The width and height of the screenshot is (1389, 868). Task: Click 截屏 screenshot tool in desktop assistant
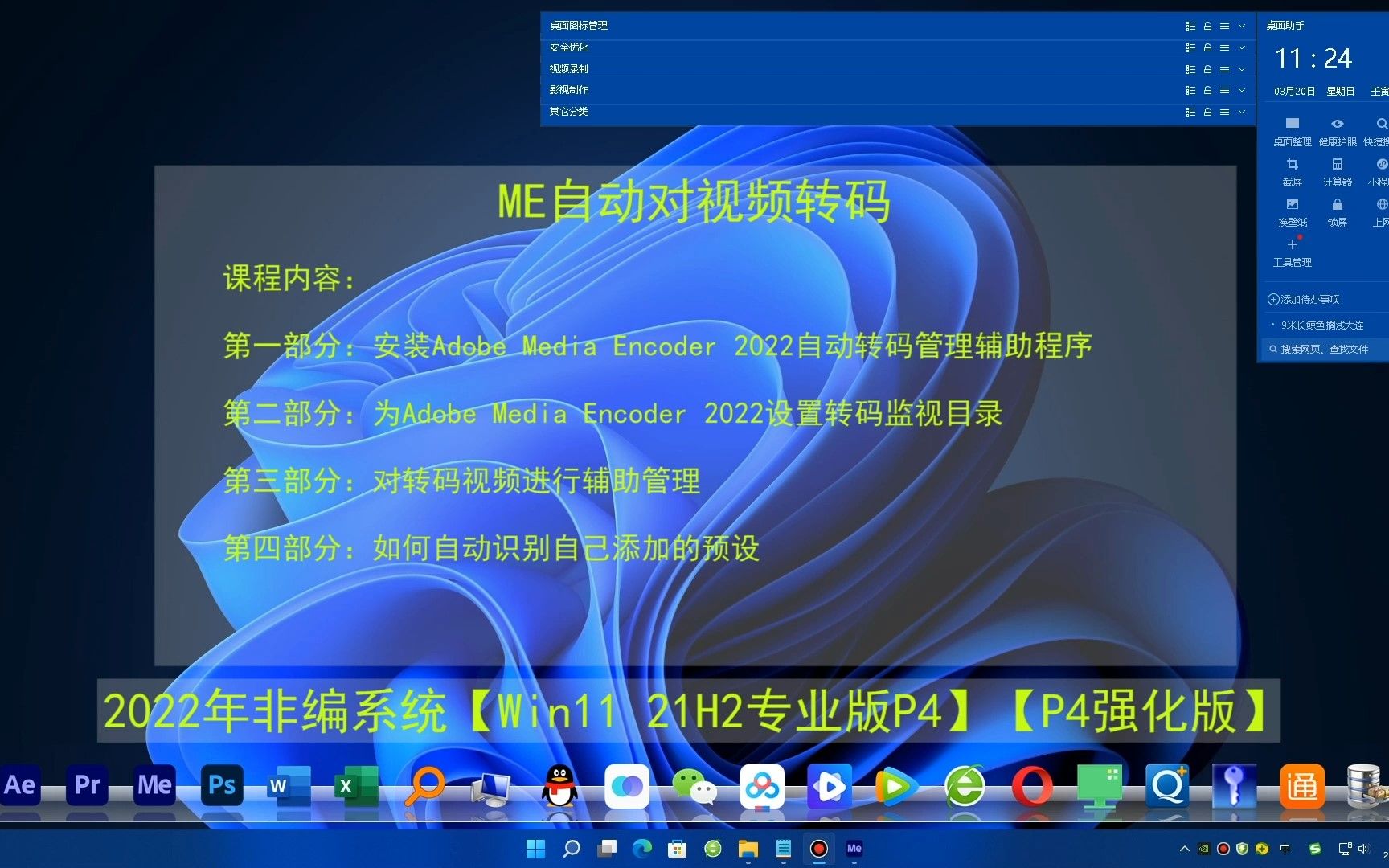[1293, 172]
